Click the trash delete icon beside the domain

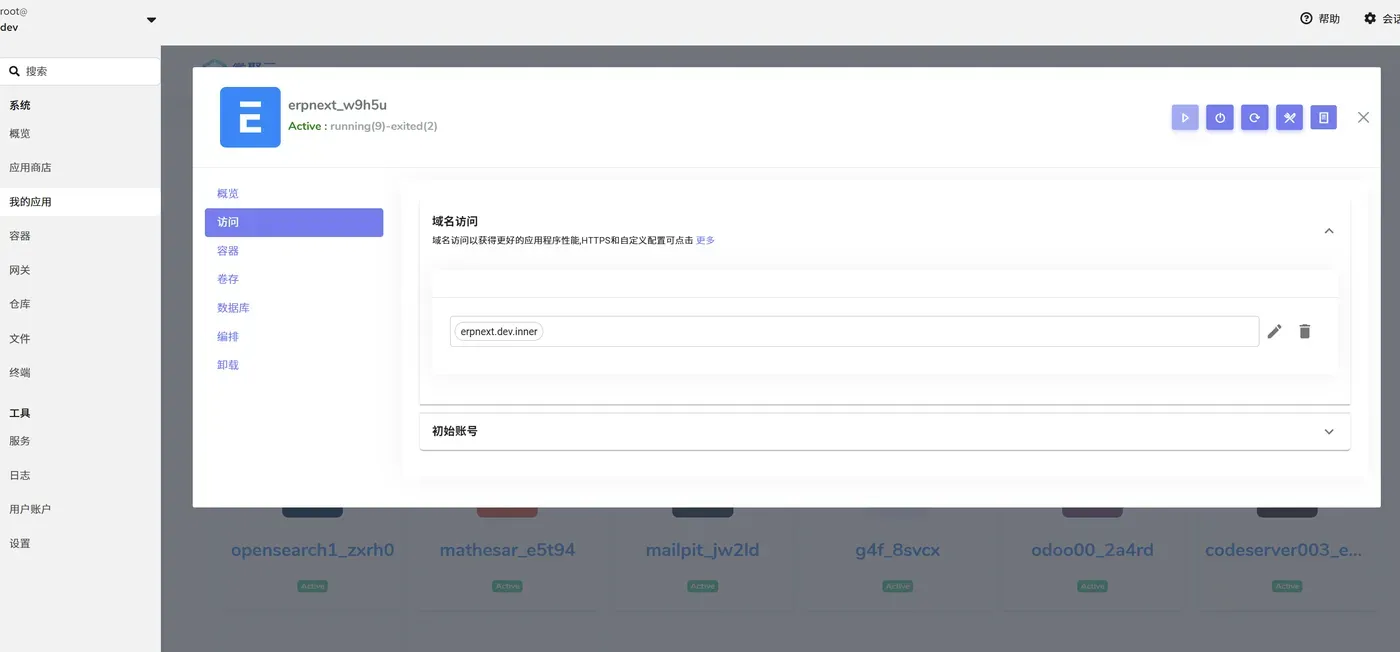1304,331
